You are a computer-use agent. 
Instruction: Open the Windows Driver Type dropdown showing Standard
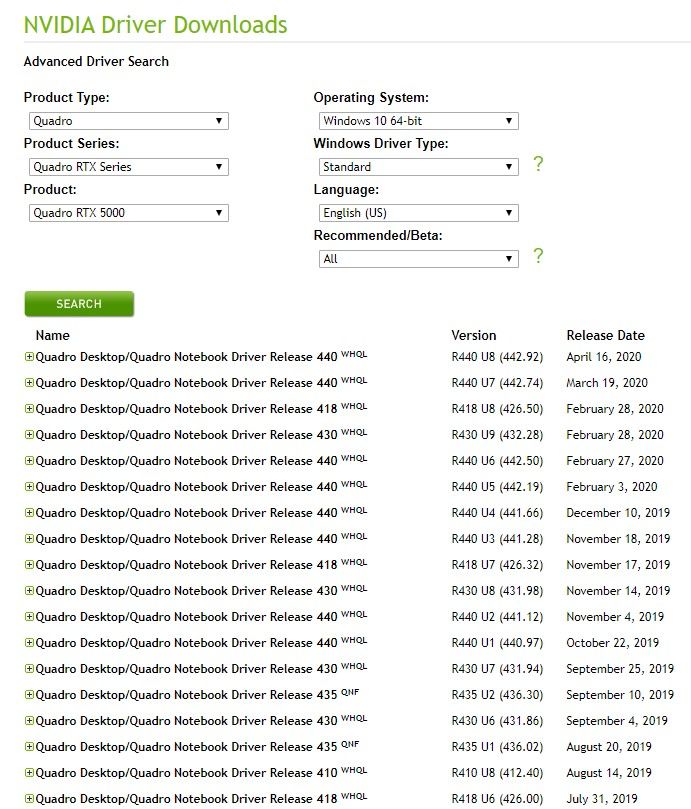click(x=419, y=167)
